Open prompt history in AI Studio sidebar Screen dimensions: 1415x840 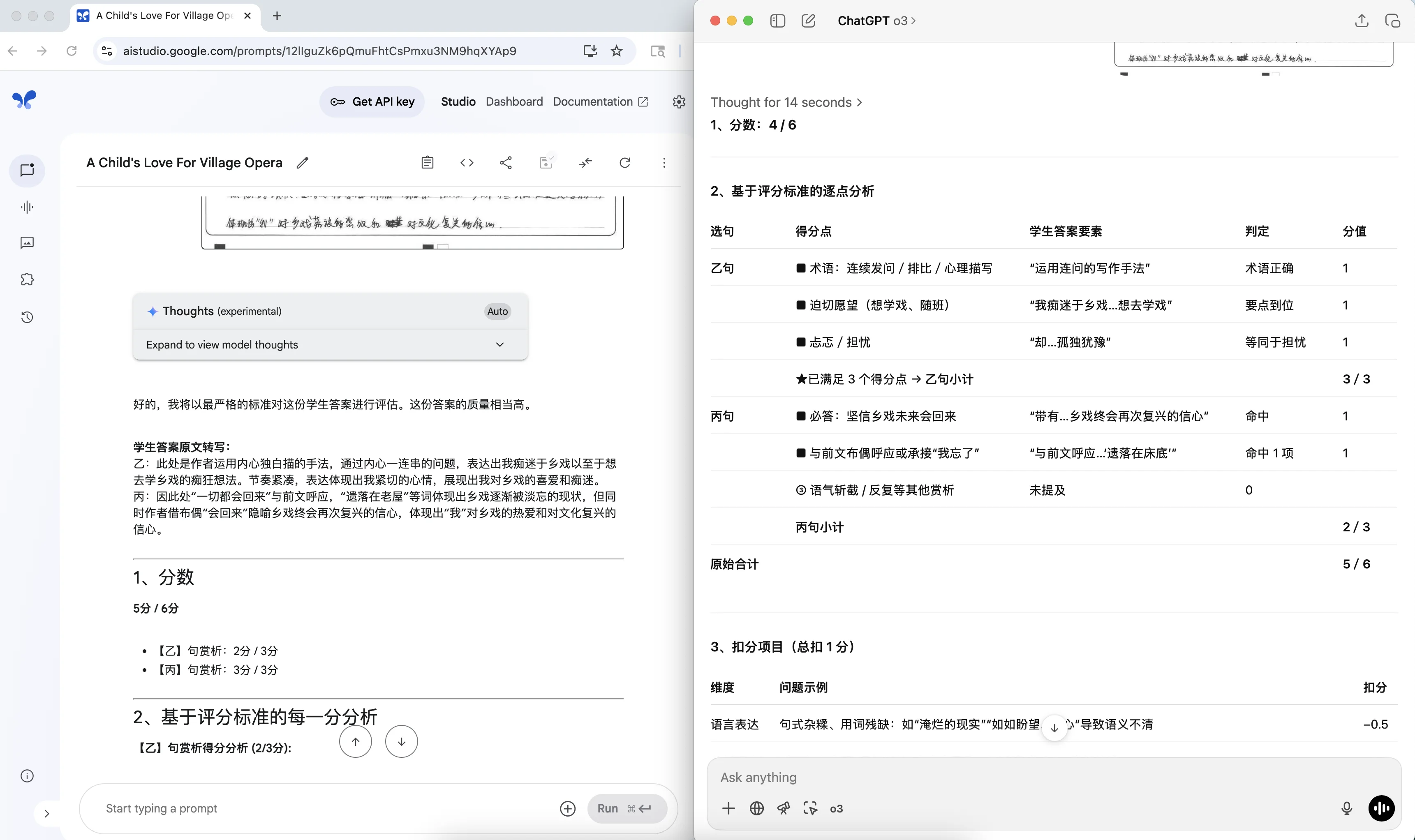[27, 317]
